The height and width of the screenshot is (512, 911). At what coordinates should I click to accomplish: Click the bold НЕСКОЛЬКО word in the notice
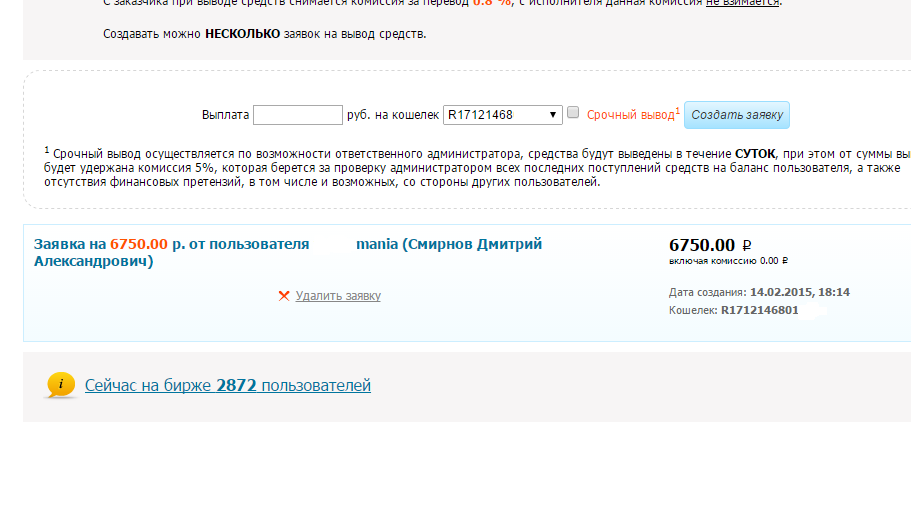pyautogui.click(x=243, y=34)
